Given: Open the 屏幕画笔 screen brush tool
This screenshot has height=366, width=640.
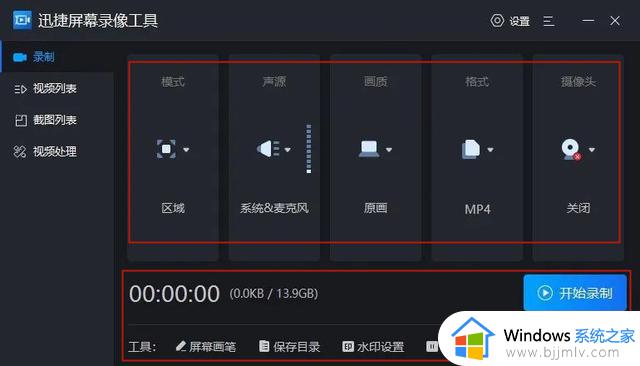Looking at the screenshot, I should tap(206, 346).
